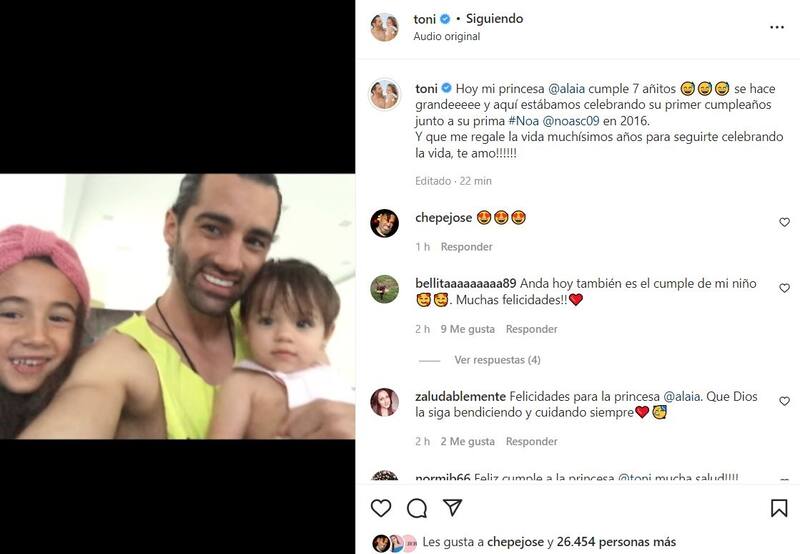Image resolution: width=800 pixels, height=554 pixels.
Task: Open @alaia mention in the caption
Action: coord(566,89)
